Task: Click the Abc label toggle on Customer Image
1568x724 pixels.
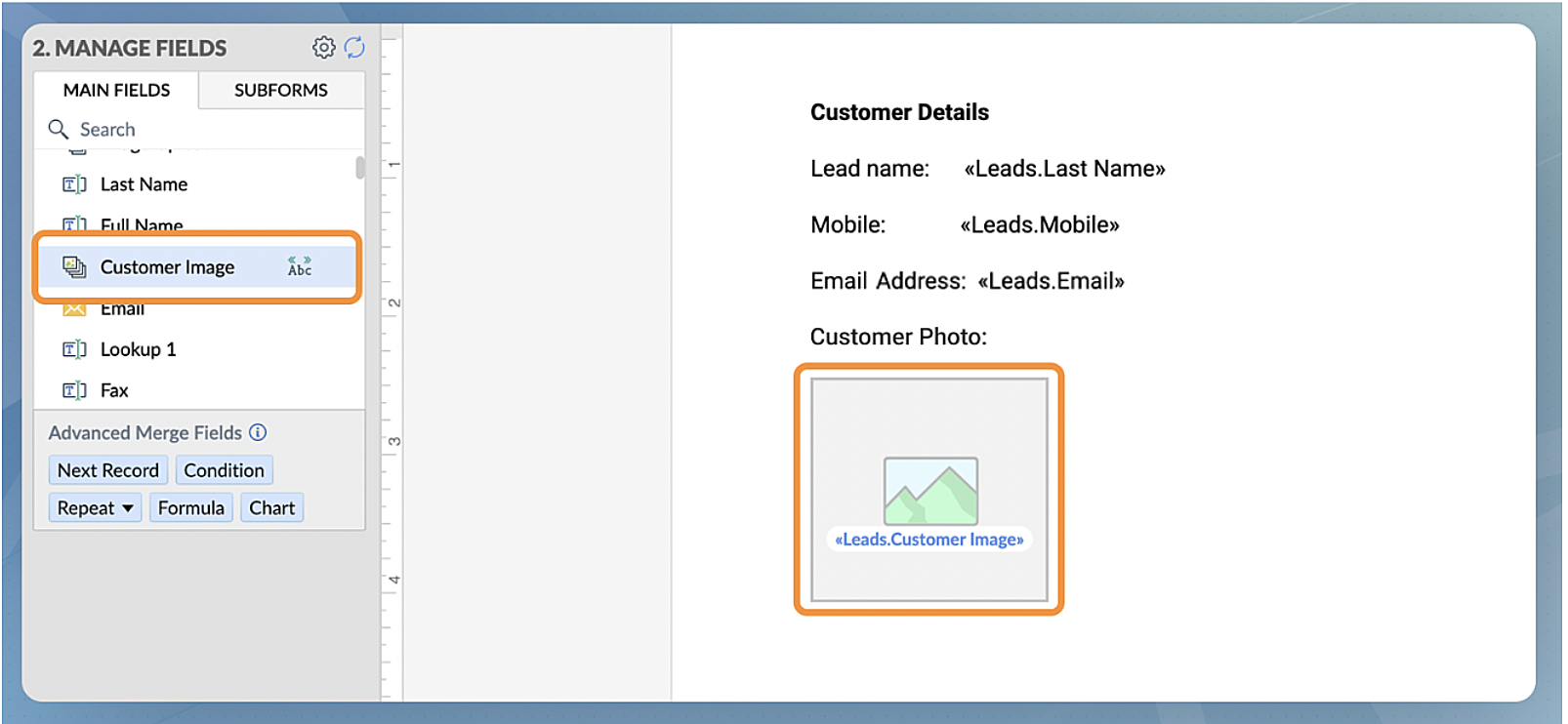Action: tap(300, 266)
